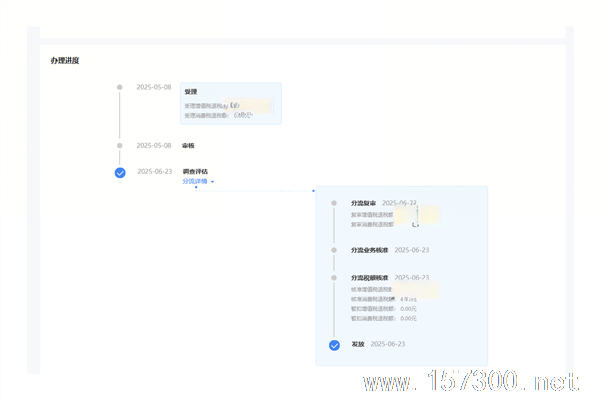Click the date next to 分流复审
Viewport: 600px width, 400px height.
[x=399, y=203]
